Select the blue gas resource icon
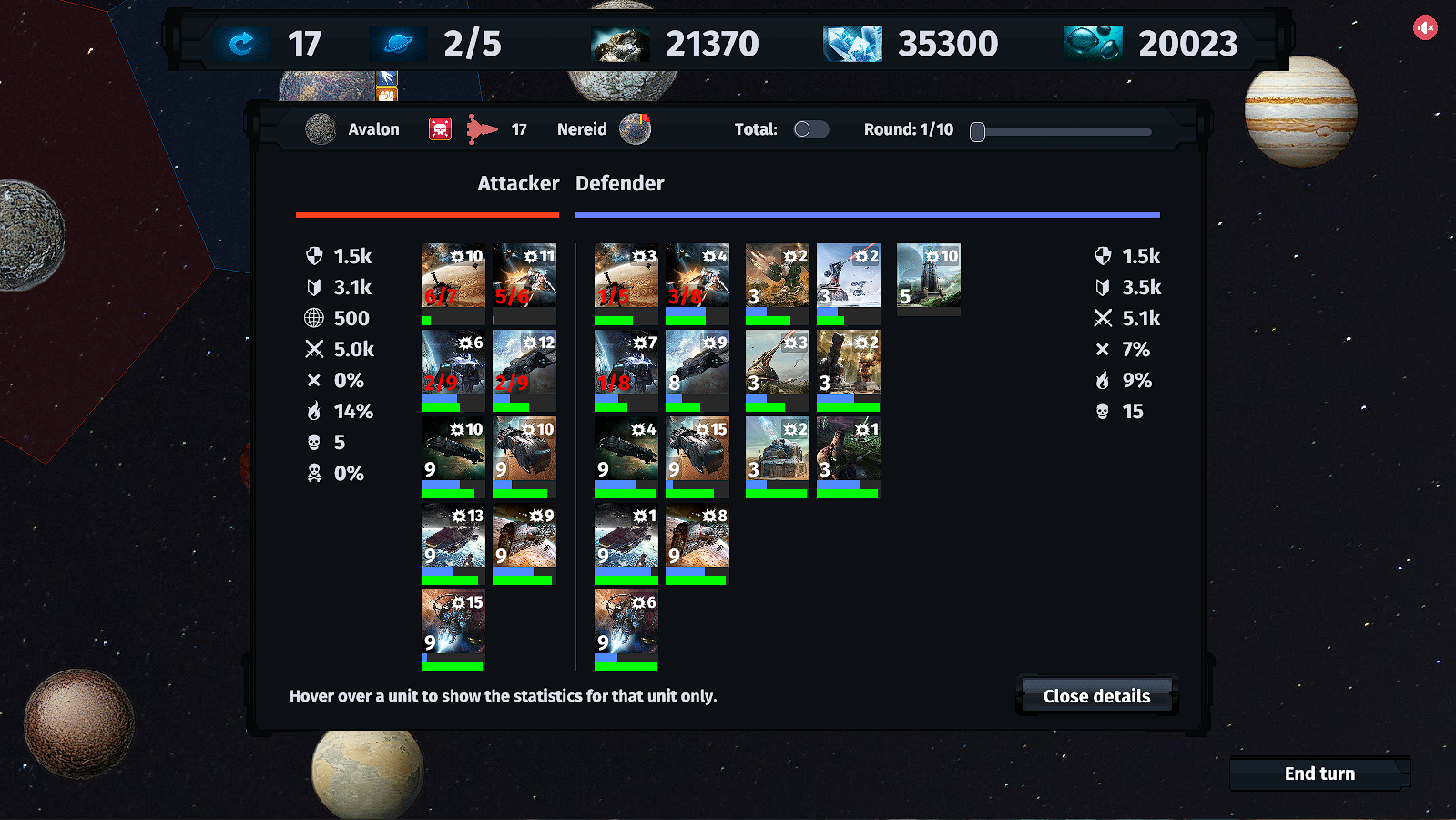The height and width of the screenshot is (820, 1456). [x=1093, y=43]
